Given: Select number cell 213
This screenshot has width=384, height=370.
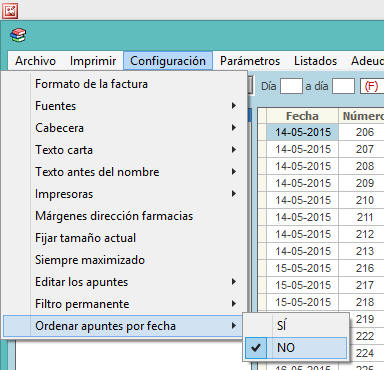Looking at the screenshot, I should tap(362, 251).
